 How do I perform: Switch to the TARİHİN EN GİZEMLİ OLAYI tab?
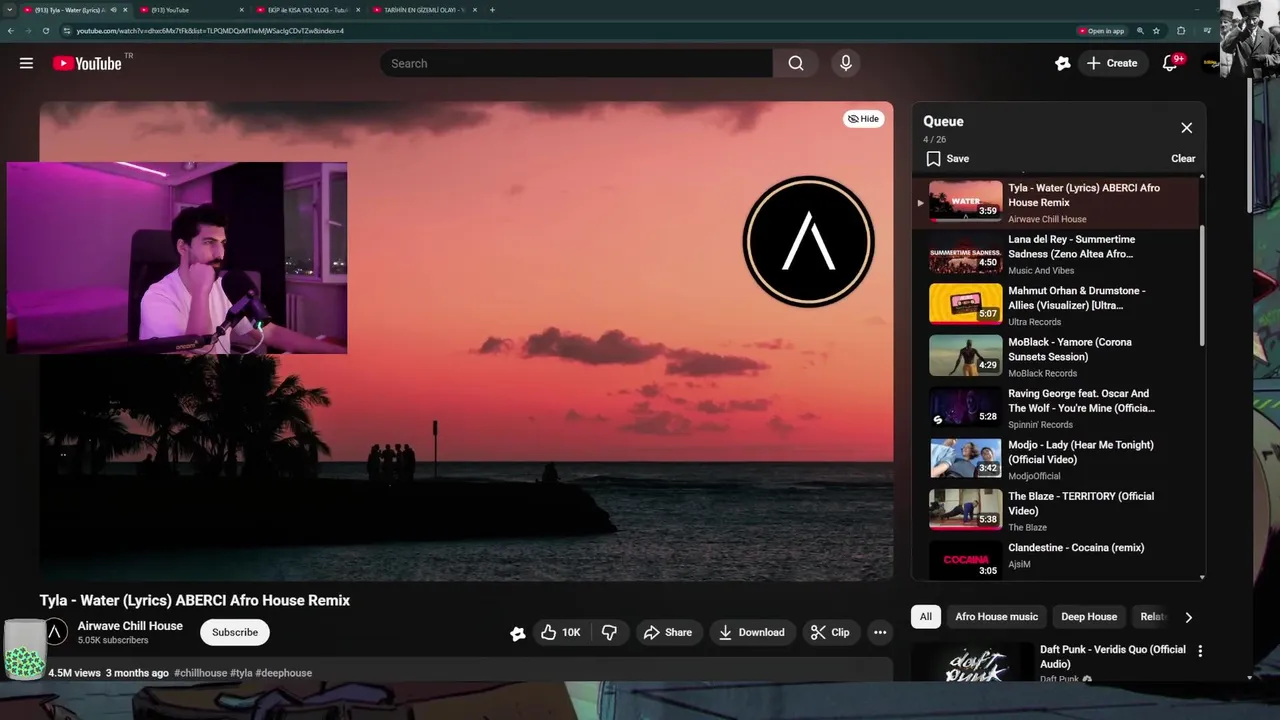(x=424, y=10)
